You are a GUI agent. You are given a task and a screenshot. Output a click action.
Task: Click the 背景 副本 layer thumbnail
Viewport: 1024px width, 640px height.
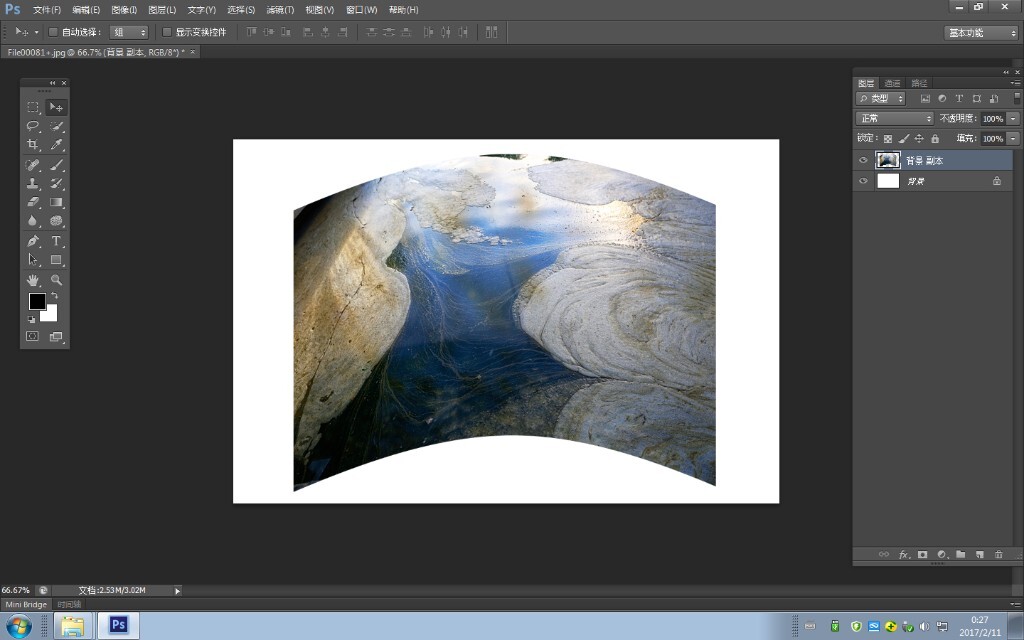[x=888, y=160]
